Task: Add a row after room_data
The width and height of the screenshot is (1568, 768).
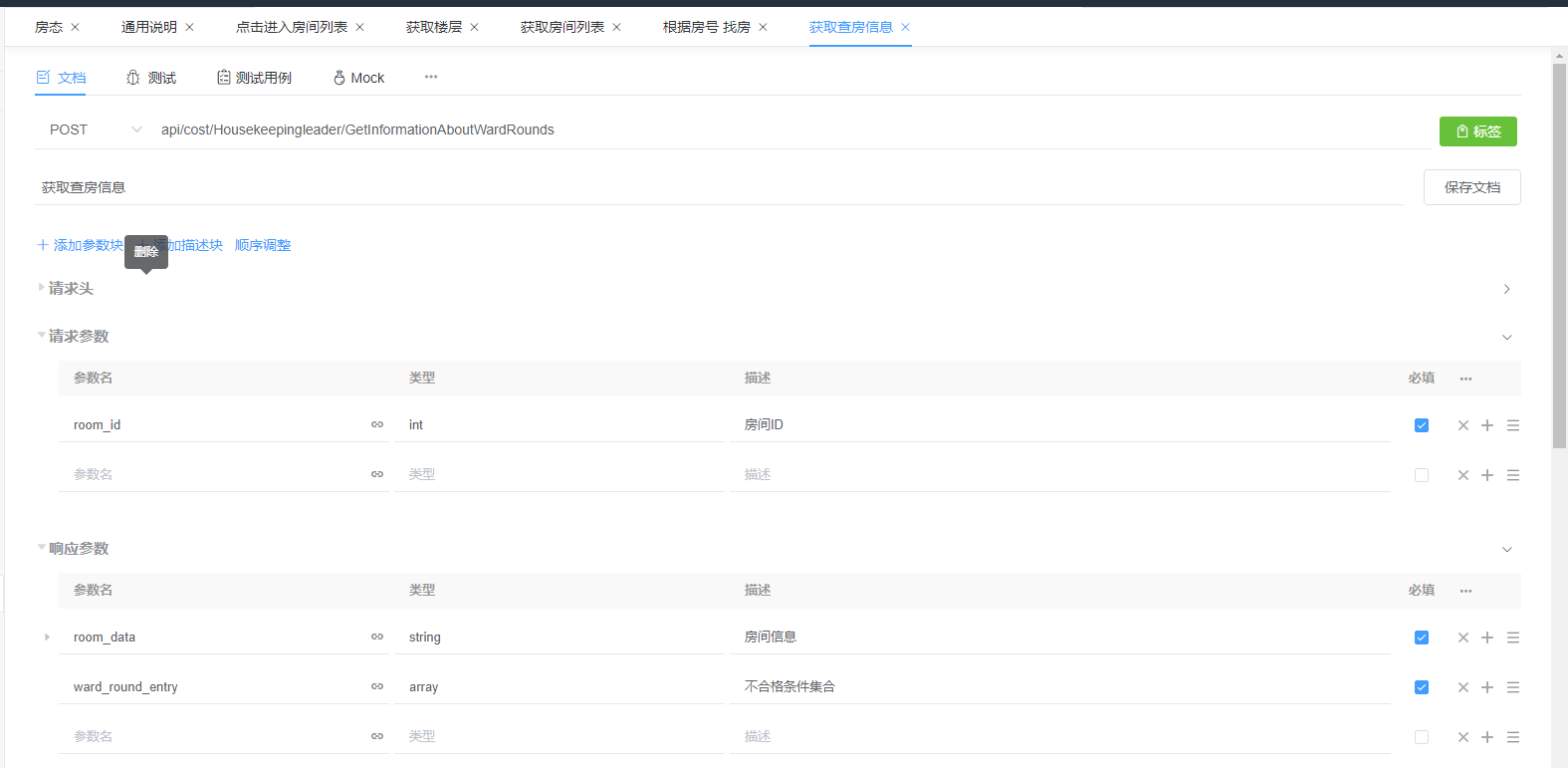Action: [x=1486, y=638]
